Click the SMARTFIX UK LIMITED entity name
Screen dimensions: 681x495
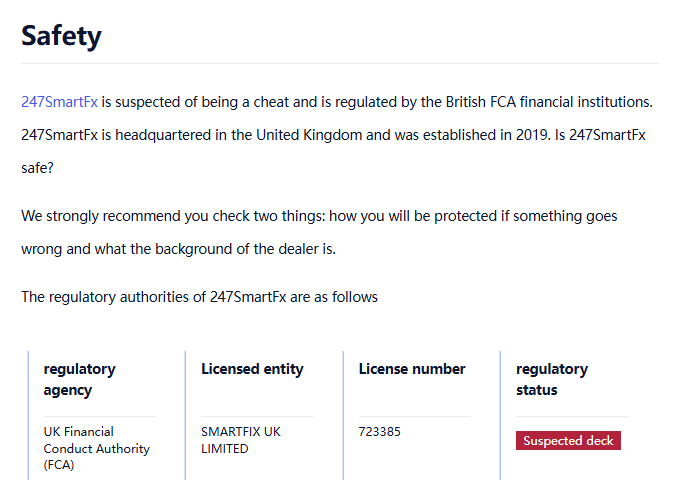coord(241,440)
